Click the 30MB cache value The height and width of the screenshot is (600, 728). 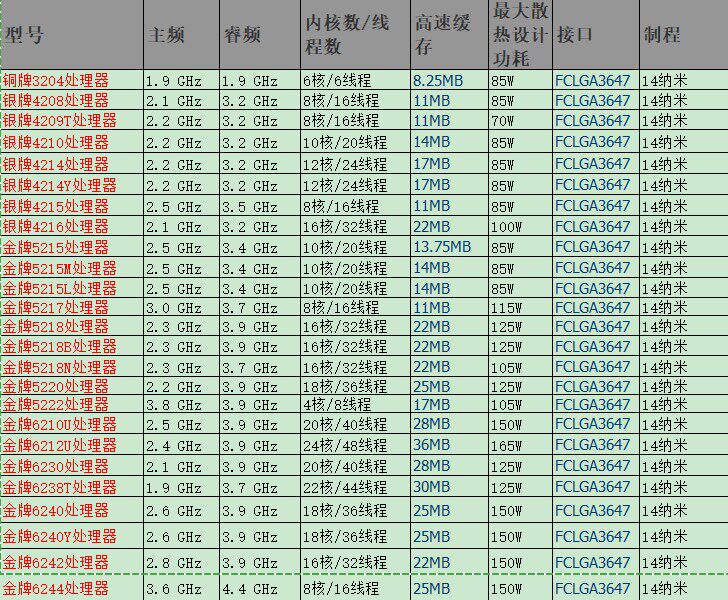(x=431, y=487)
